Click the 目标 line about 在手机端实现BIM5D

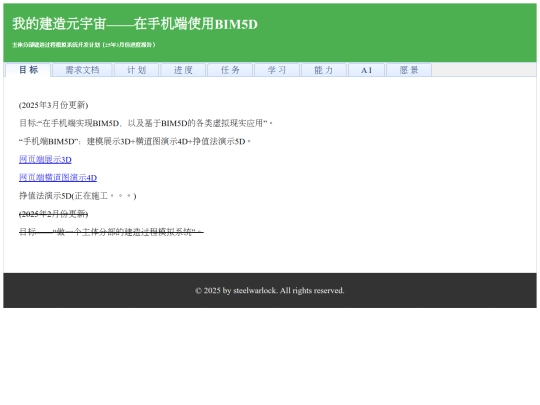click(x=146, y=123)
